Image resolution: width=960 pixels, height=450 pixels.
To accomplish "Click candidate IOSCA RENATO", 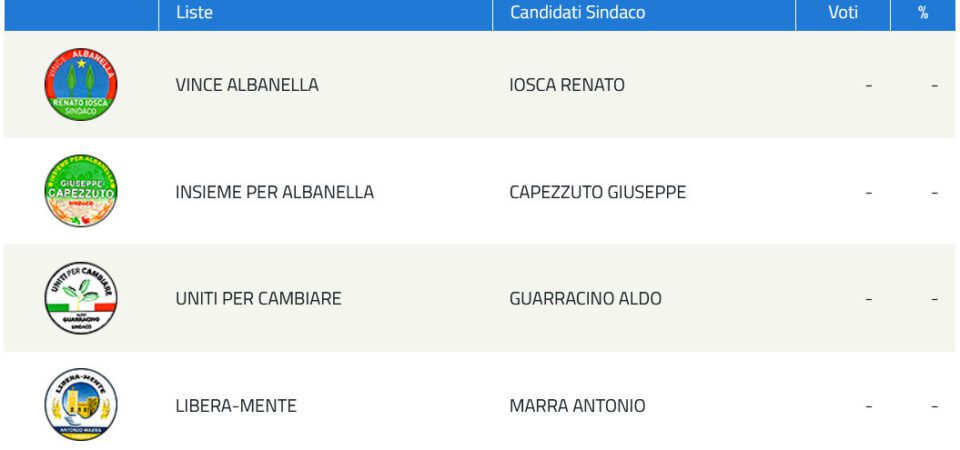I will 567,85.
